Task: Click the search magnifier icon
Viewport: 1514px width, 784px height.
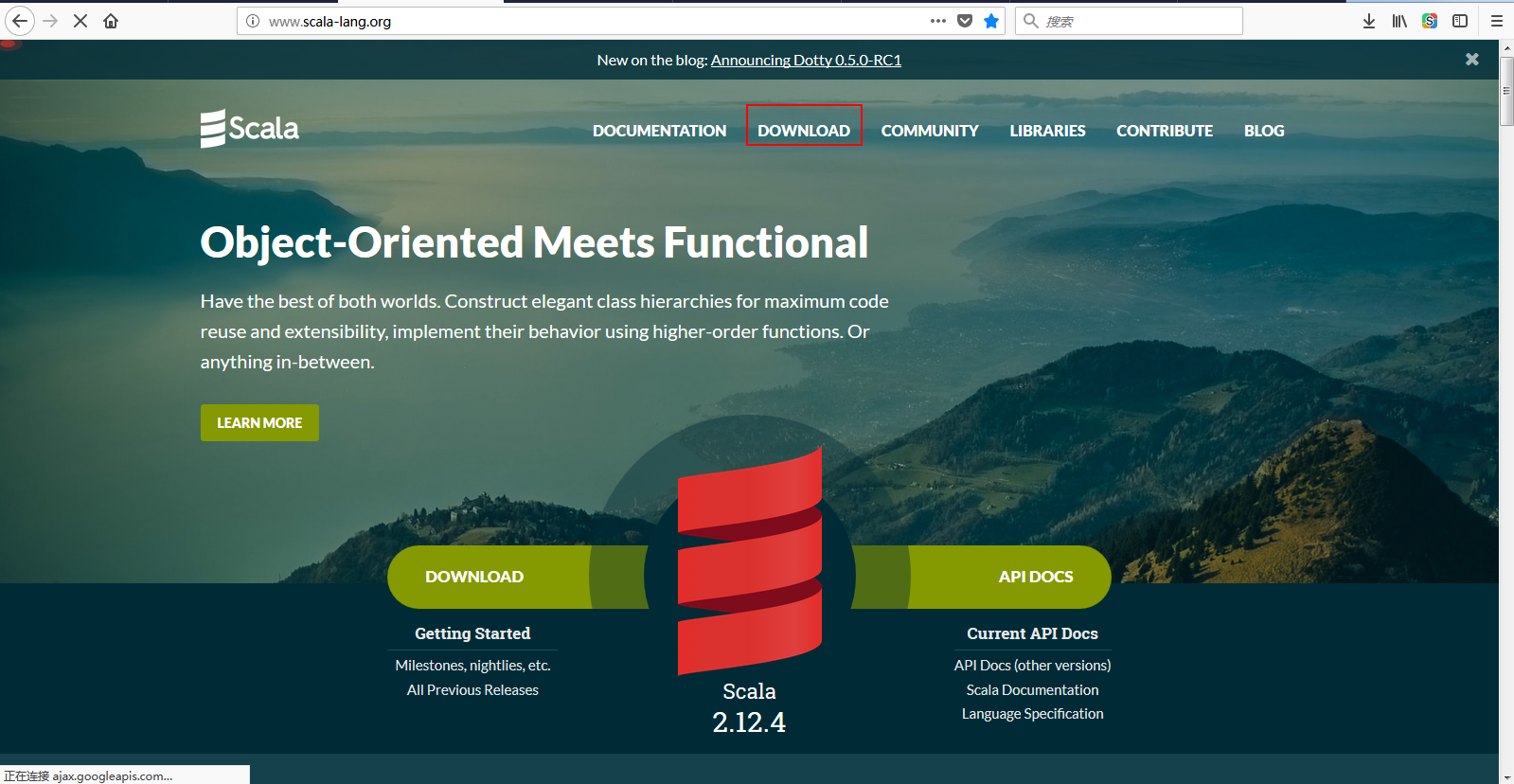Action: click(x=1031, y=21)
